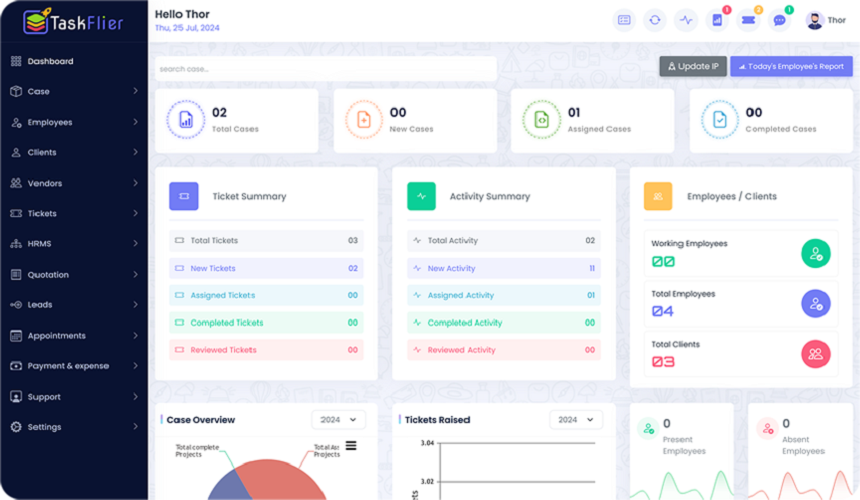Click the Assigned Activity row
Screen dimensions: 860x500
coord(503,295)
